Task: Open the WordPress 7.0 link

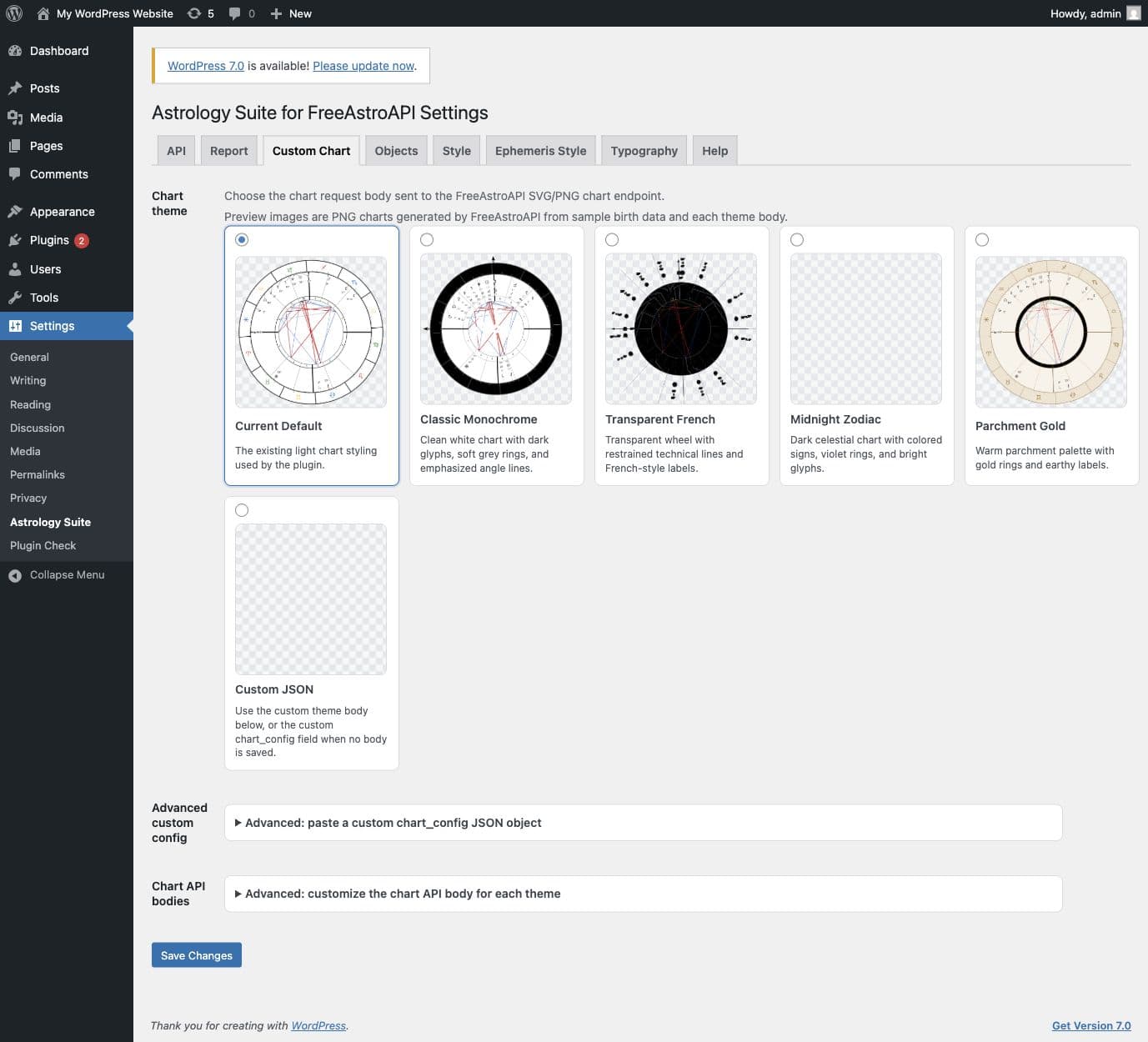Action: [x=206, y=66]
